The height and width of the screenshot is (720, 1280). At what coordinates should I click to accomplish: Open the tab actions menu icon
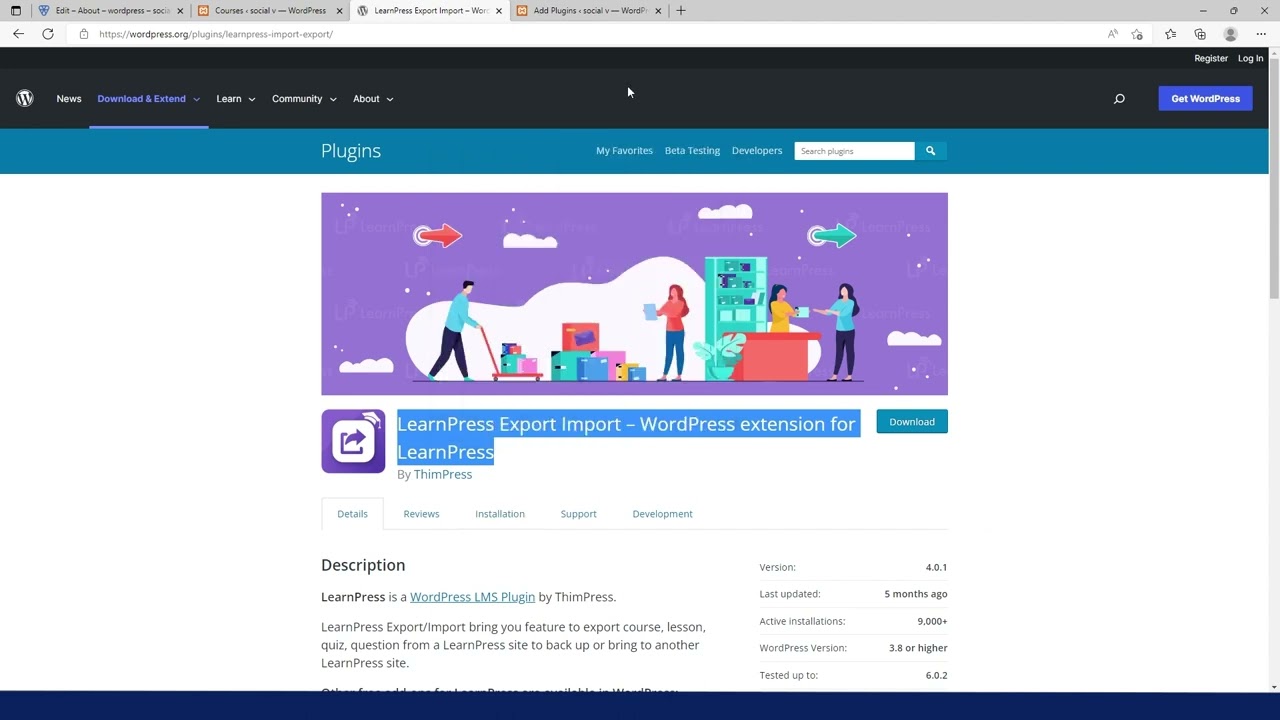click(15, 11)
